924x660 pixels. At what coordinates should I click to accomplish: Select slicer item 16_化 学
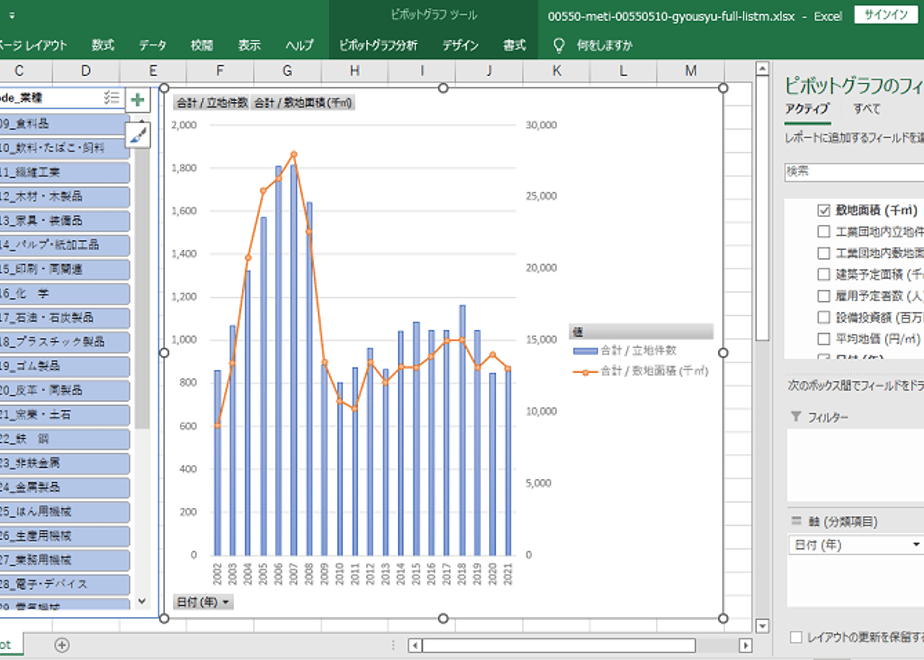coord(64,293)
